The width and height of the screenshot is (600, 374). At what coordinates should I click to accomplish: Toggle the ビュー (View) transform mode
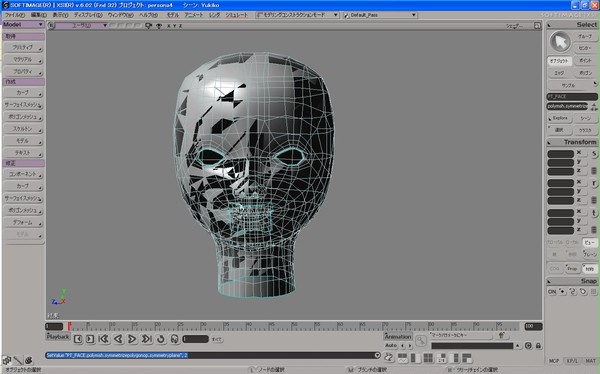pos(590,242)
